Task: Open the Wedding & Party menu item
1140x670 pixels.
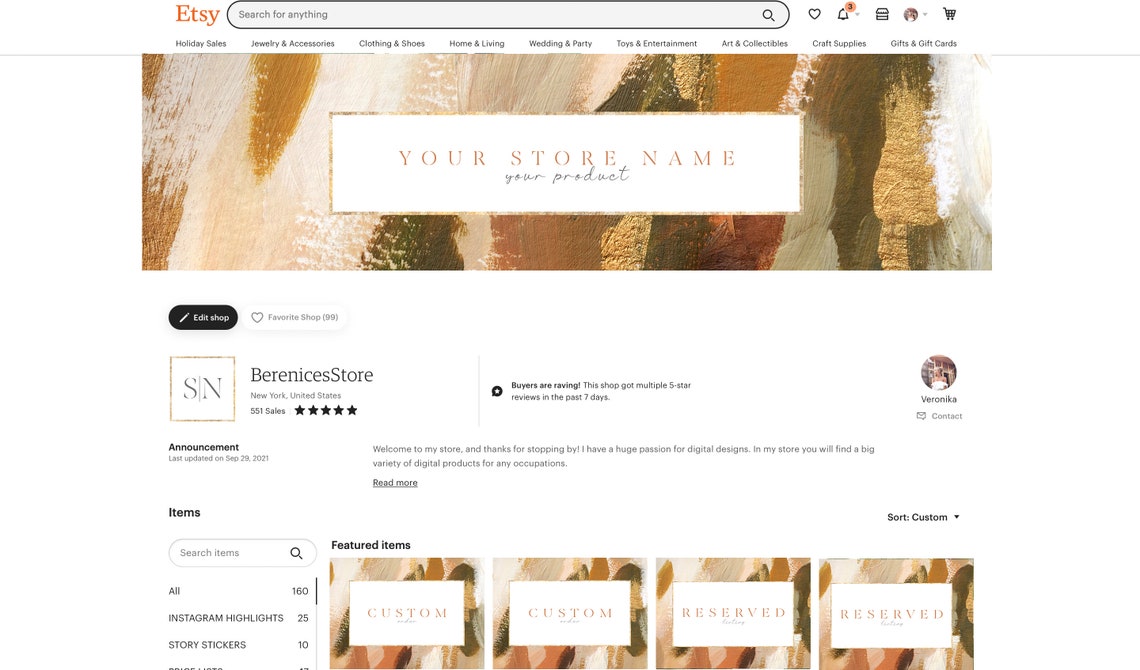Action: [x=559, y=41]
